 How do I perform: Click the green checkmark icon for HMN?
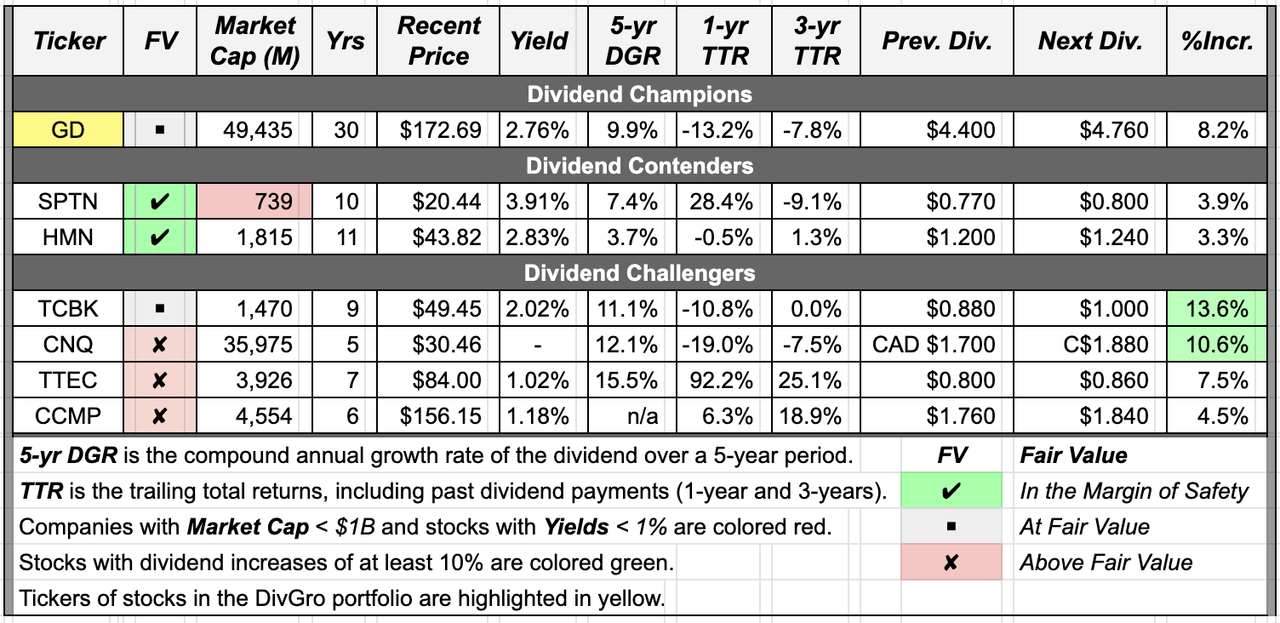click(x=161, y=238)
